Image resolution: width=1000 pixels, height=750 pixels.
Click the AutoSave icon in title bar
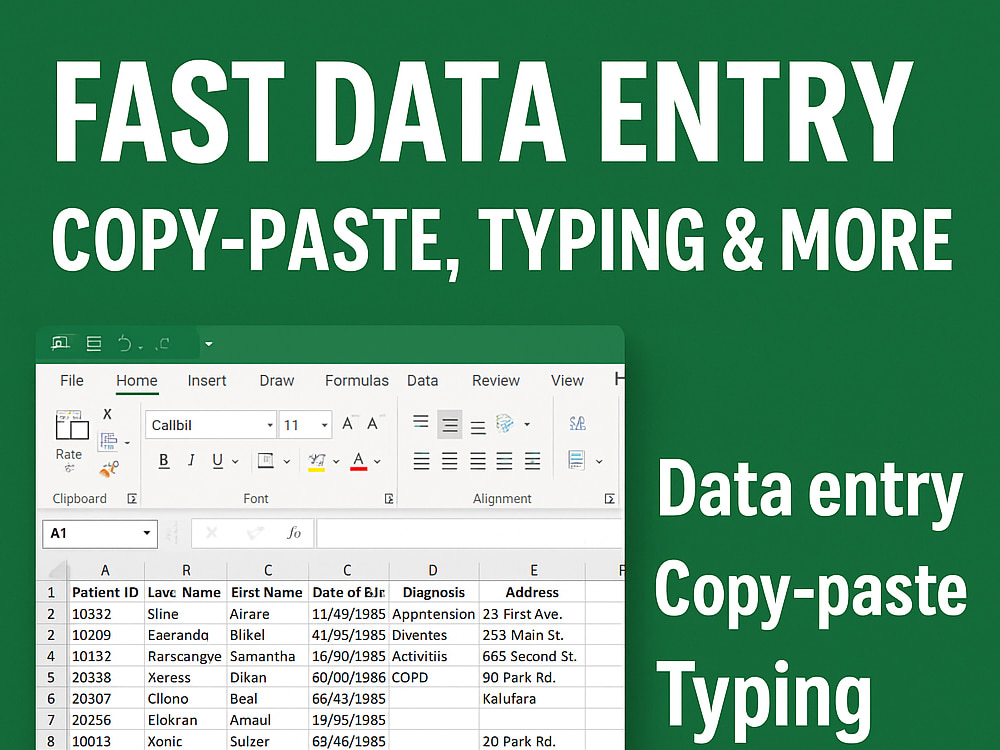61,344
